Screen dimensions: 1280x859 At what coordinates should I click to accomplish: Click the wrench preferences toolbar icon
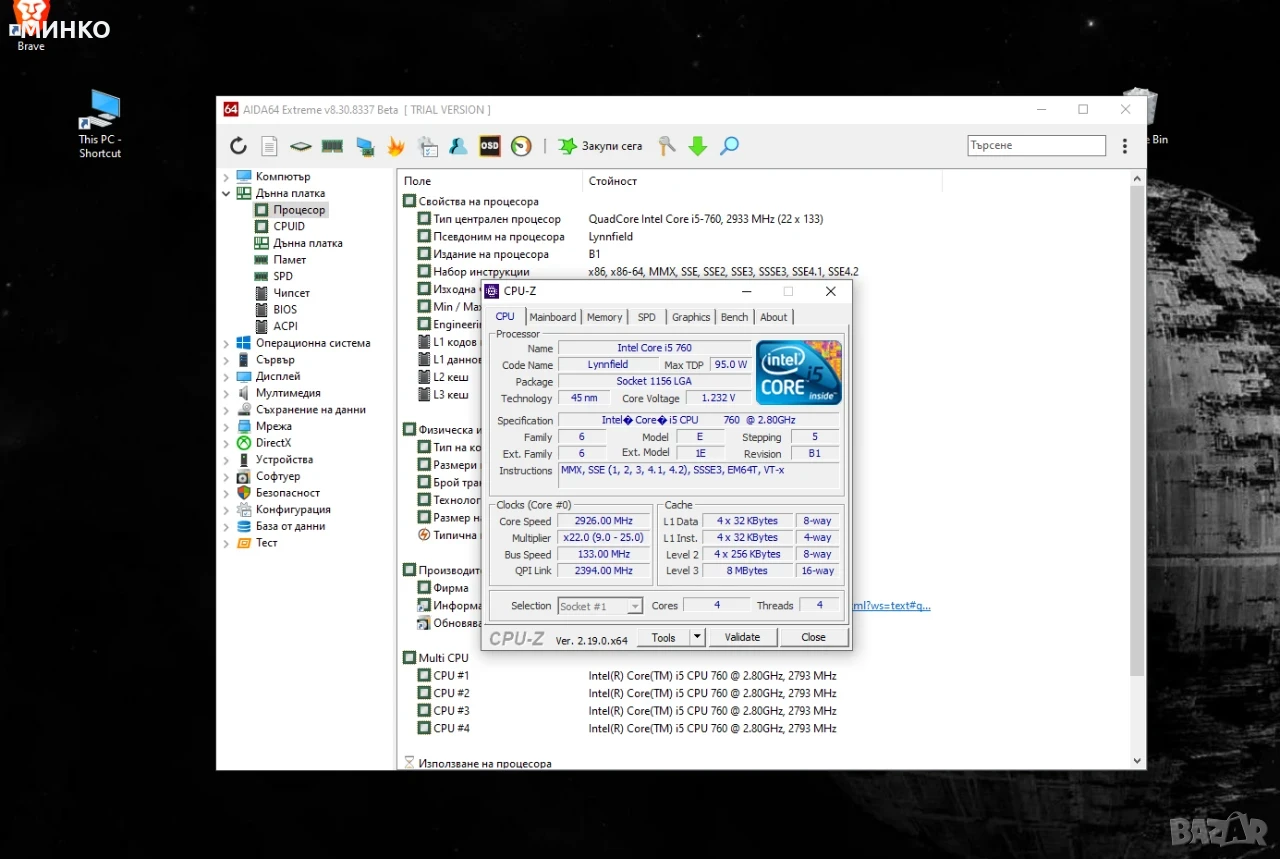[x=667, y=146]
